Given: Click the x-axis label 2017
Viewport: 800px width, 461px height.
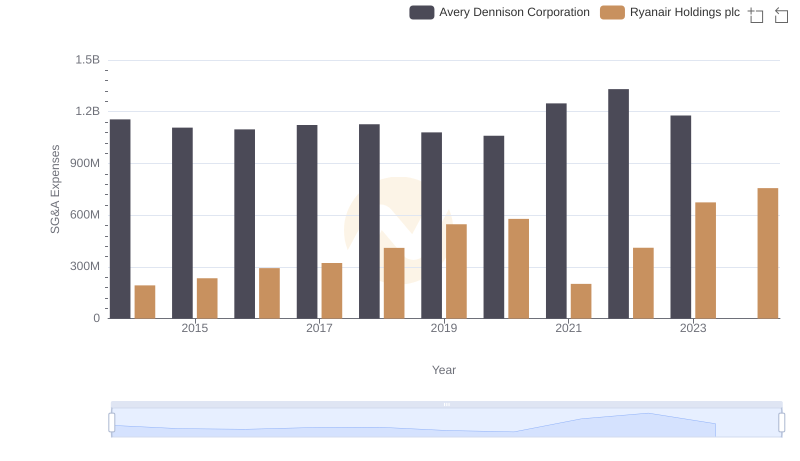Looking at the screenshot, I should tap(319, 328).
